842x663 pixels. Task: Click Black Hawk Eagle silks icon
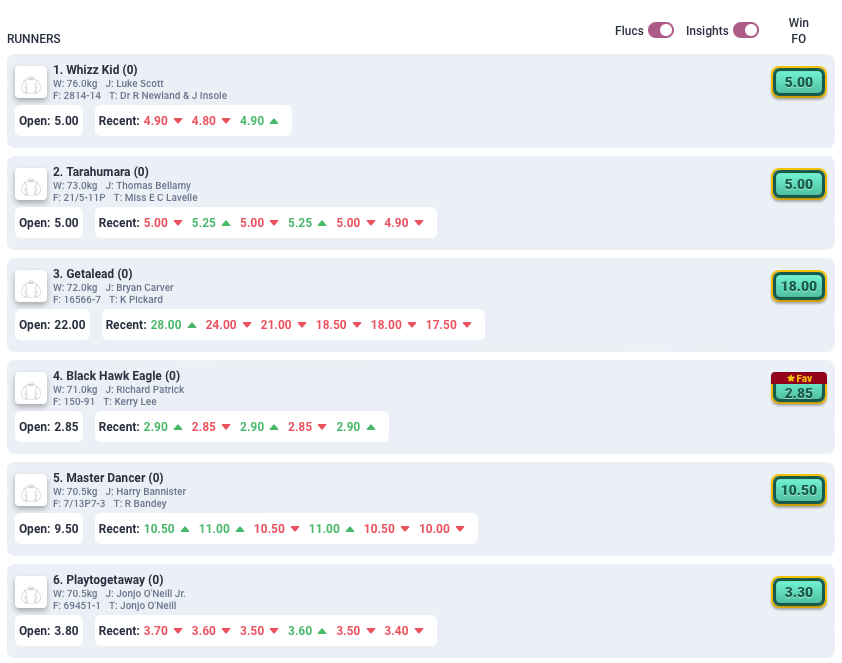31,388
